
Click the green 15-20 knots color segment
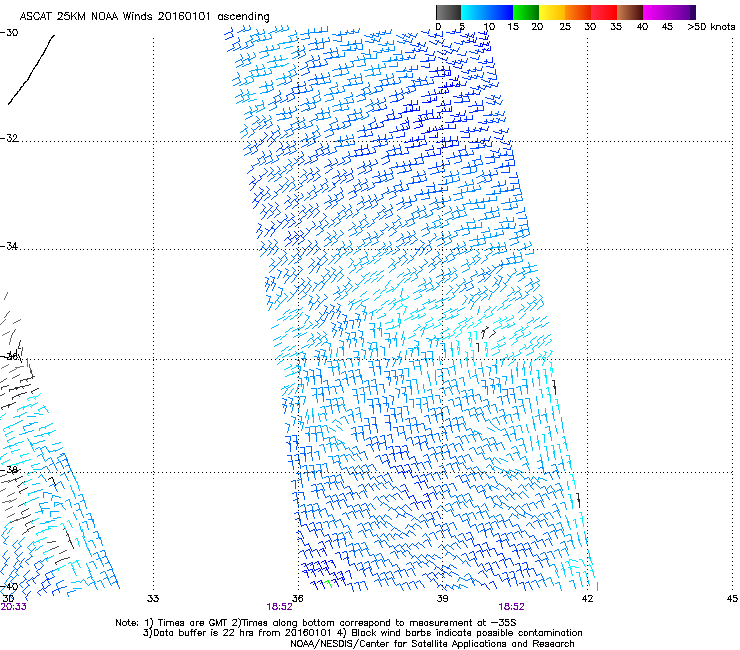pyautogui.click(x=526, y=12)
